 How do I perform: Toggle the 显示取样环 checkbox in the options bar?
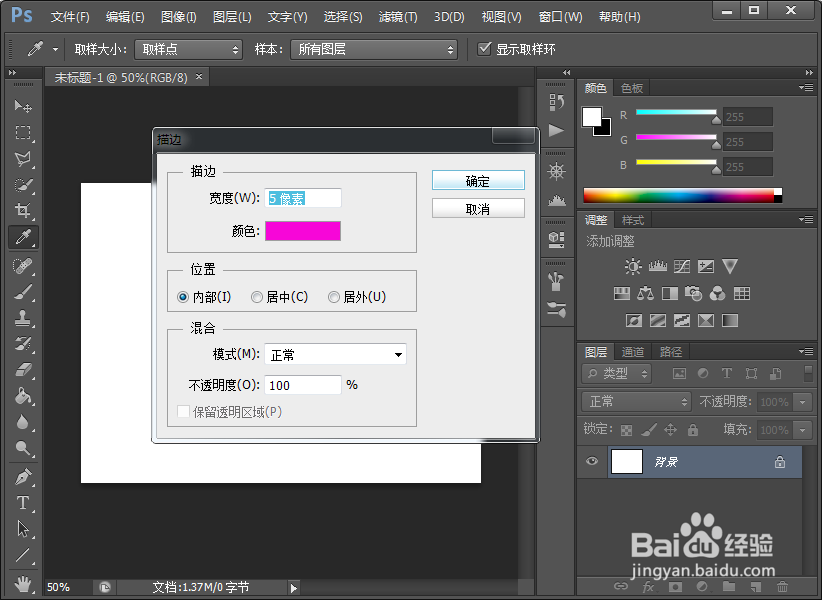[x=485, y=48]
